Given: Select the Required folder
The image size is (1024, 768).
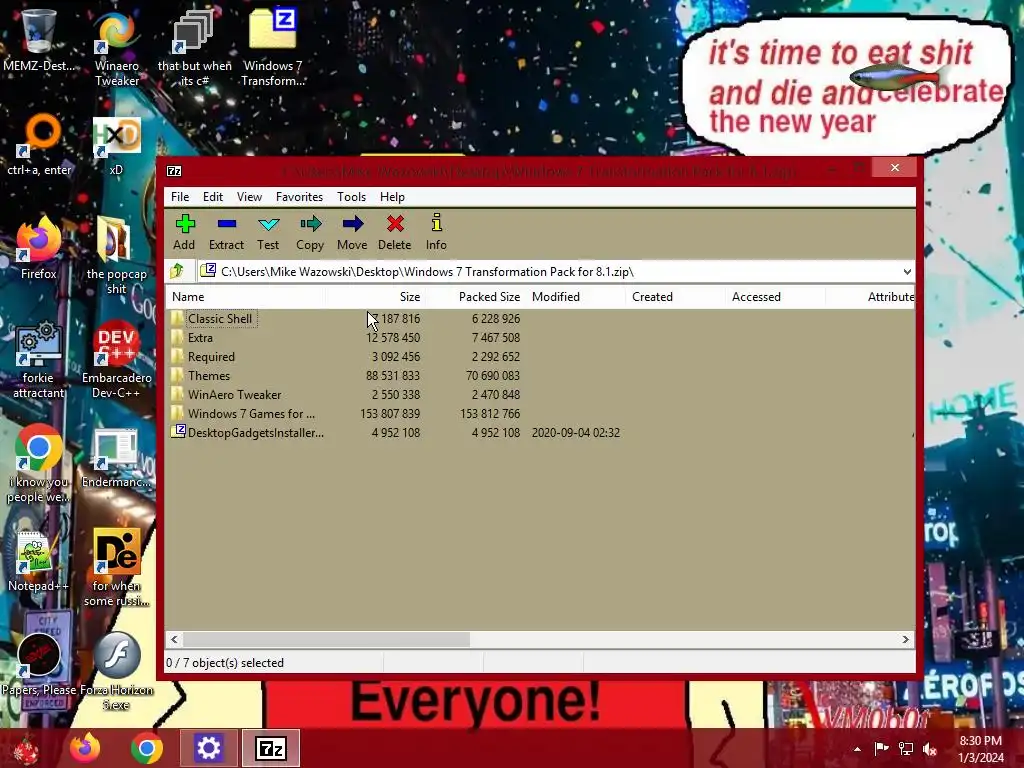Looking at the screenshot, I should point(211,357).
